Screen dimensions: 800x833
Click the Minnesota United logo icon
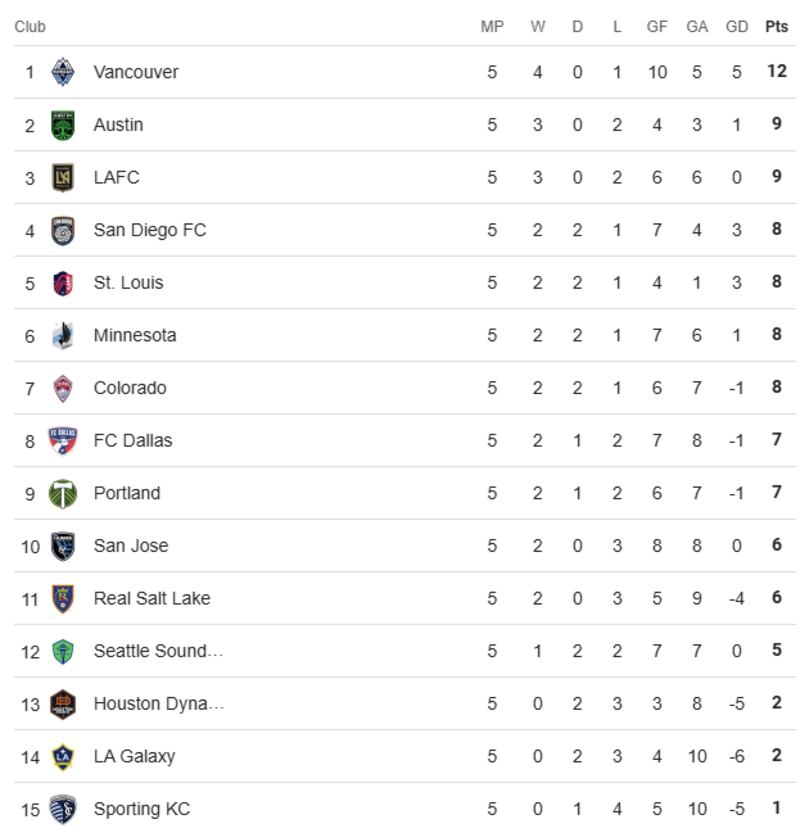63,335
